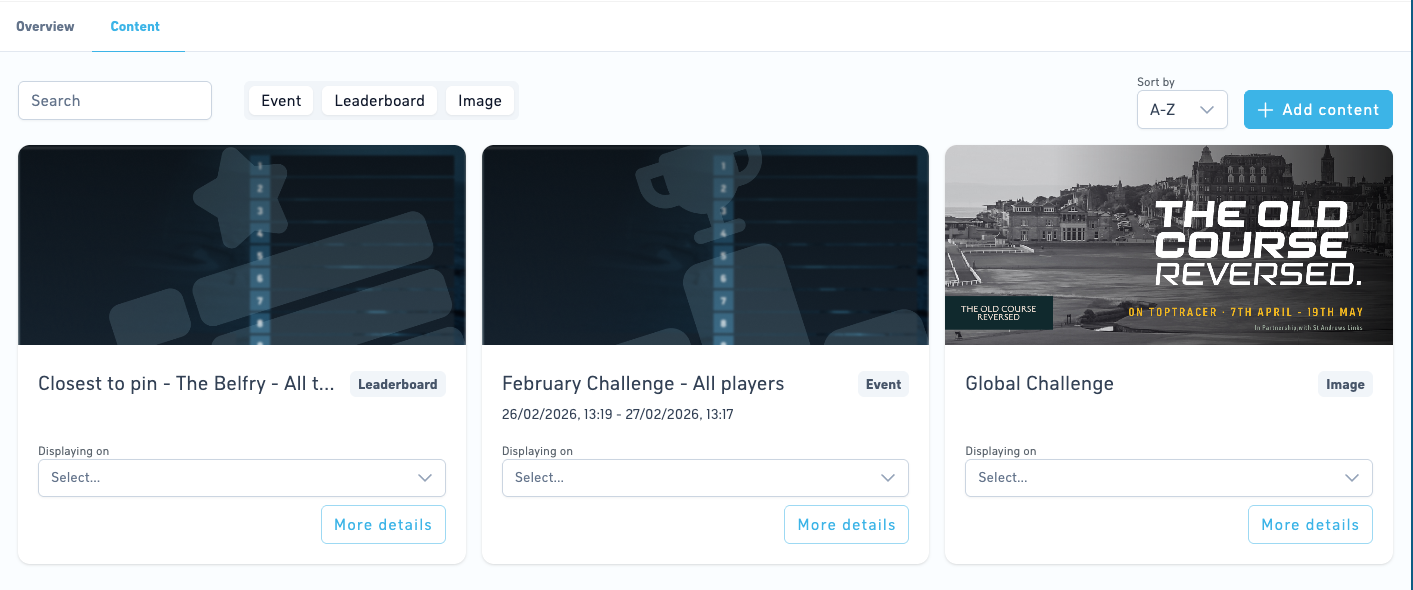Select the Content tab

(135, 26)
